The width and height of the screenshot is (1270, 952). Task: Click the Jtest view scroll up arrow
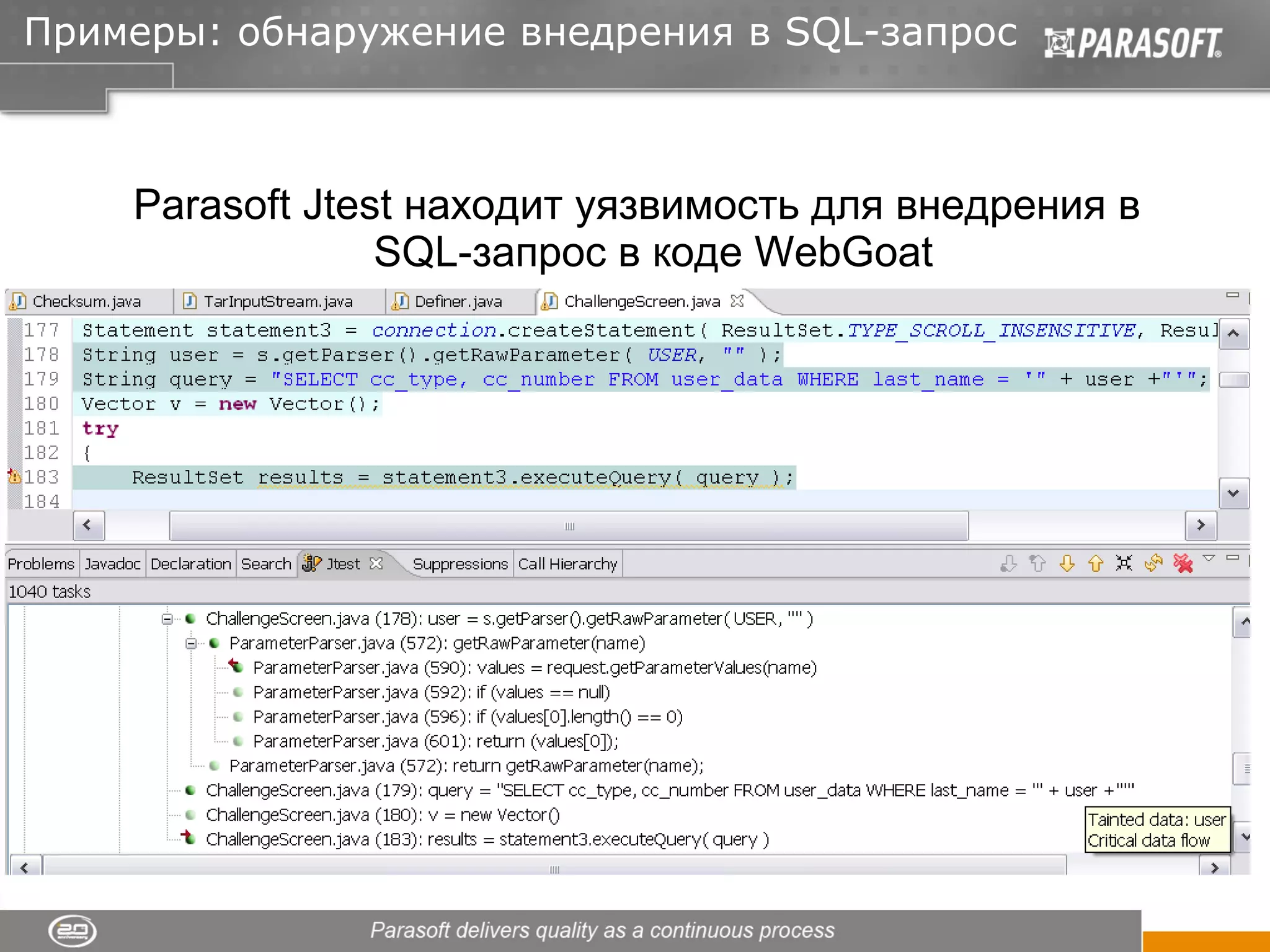pos(1242,622)
